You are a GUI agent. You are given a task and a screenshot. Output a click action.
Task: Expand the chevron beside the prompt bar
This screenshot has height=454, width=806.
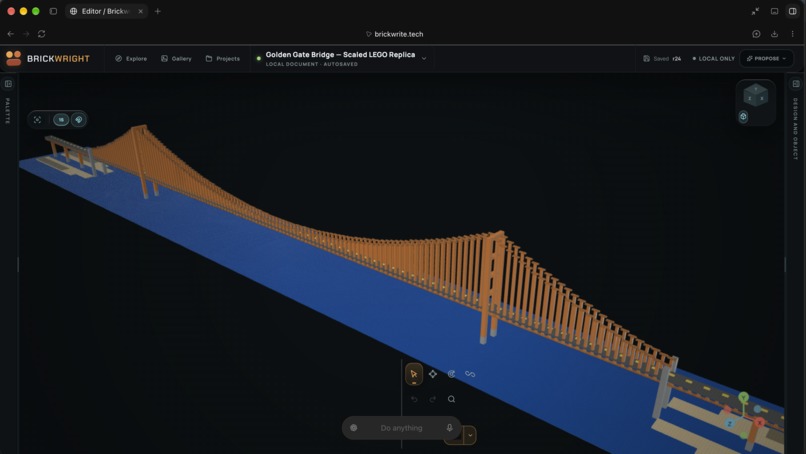click(470, 435)
